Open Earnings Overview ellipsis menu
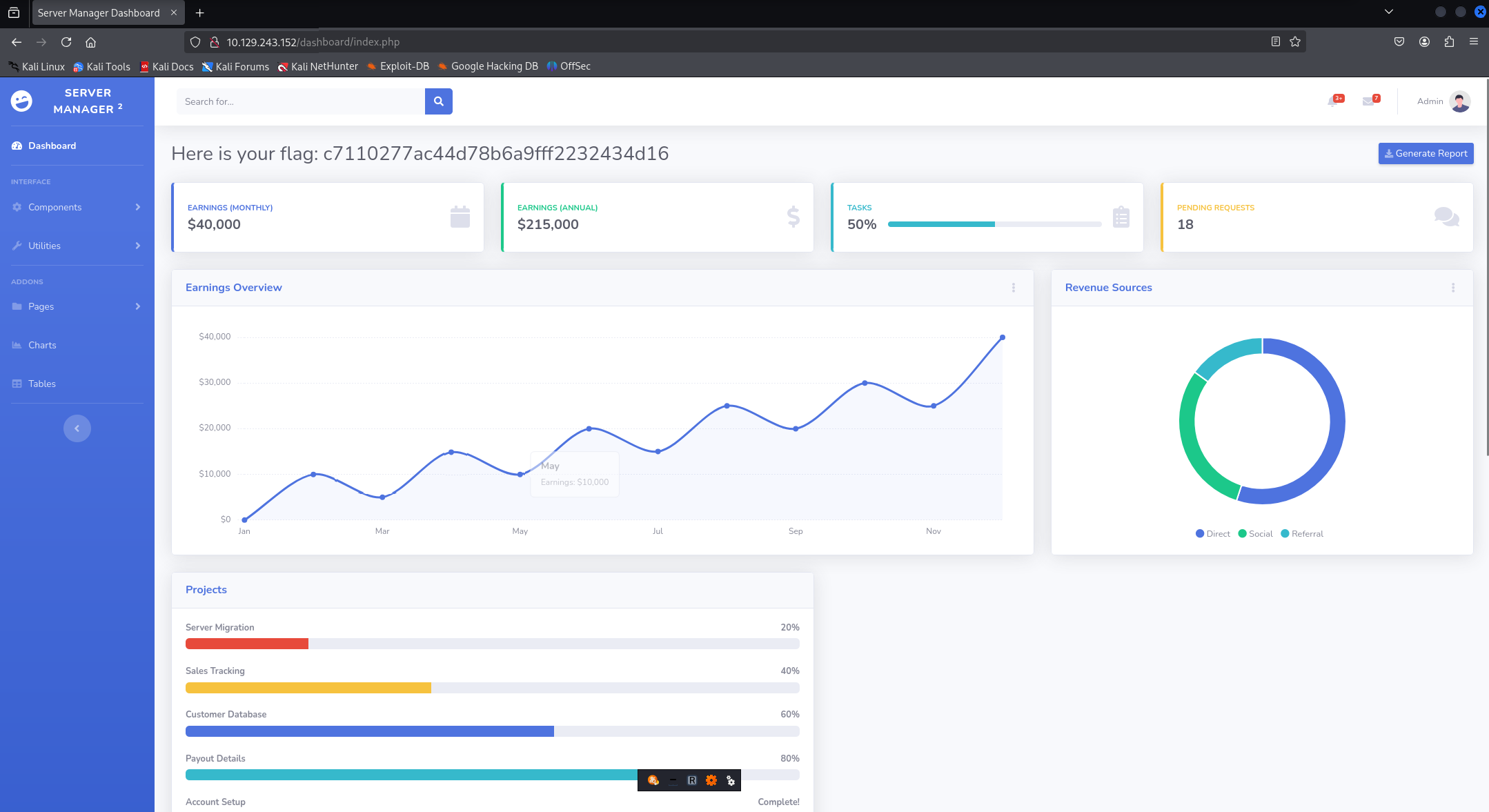This screenshot has height=812, width=1489. tap(1013, 288)
